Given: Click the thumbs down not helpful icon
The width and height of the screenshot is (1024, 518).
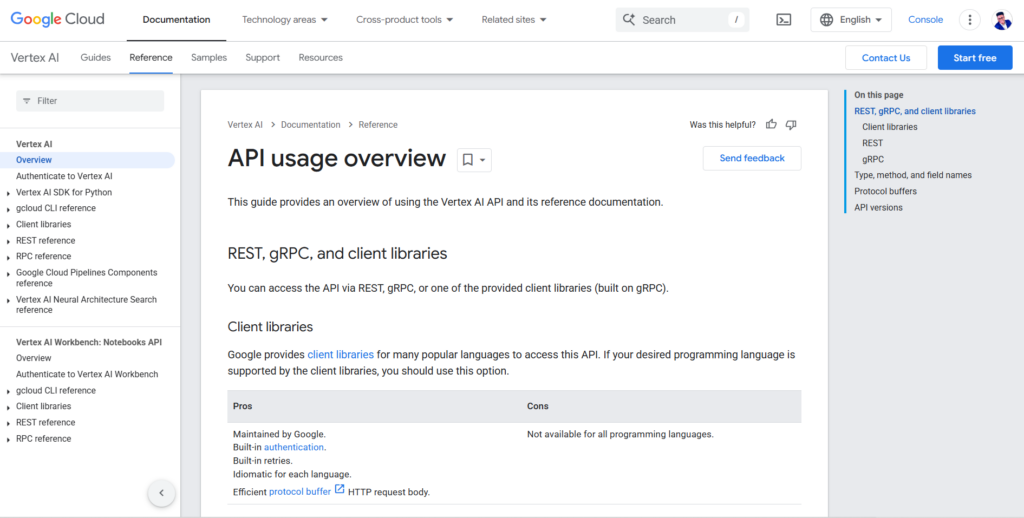Looking at the screenshot, I should click(791, 124).
